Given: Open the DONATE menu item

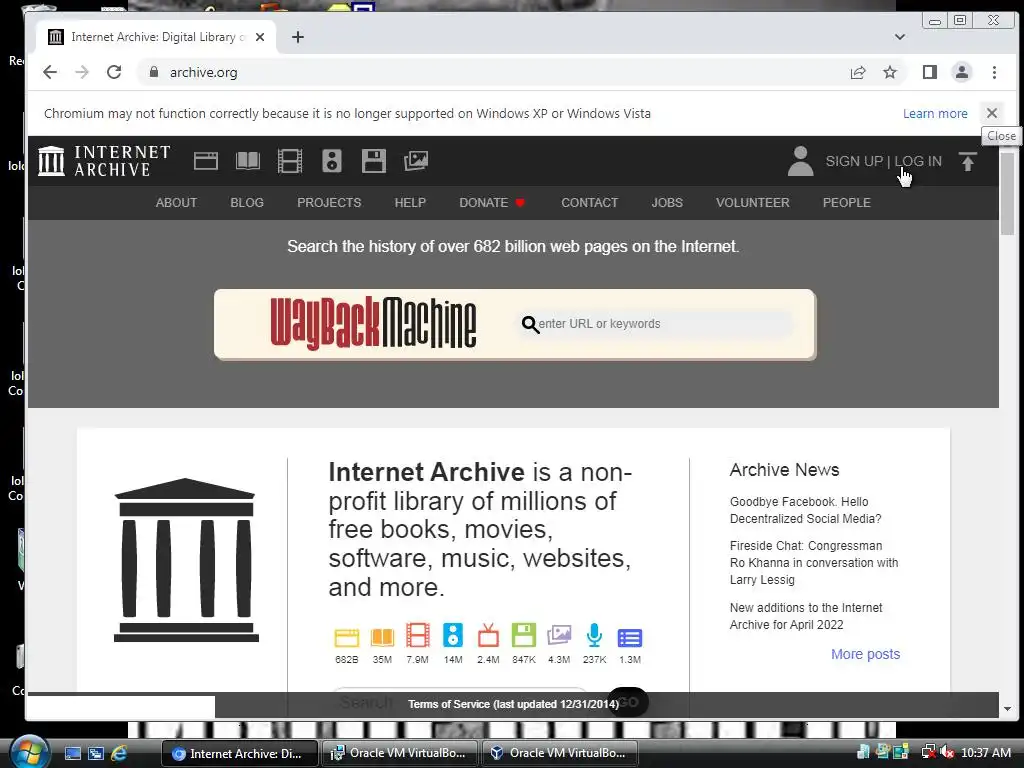Looking at the screenshot, I should (492, 202).
